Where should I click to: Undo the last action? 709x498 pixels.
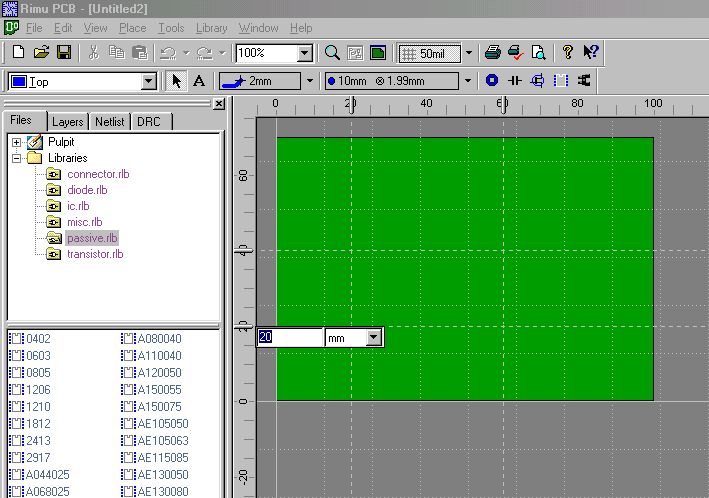(168, 53)
